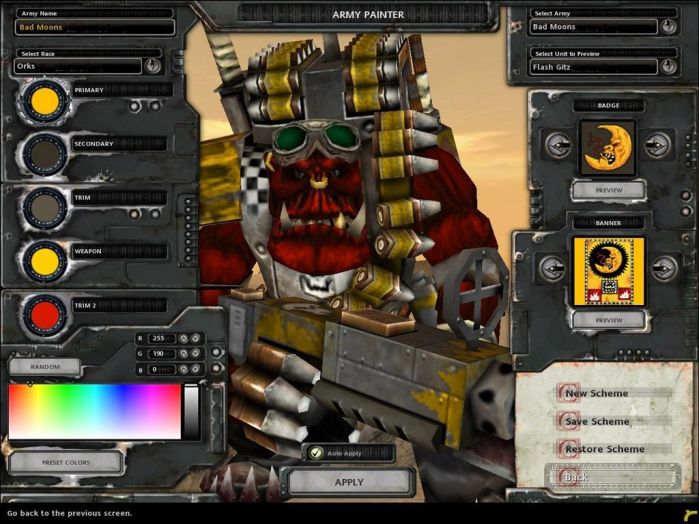Open Select Unit to Preview arrow button

click(x=667, y=67)
